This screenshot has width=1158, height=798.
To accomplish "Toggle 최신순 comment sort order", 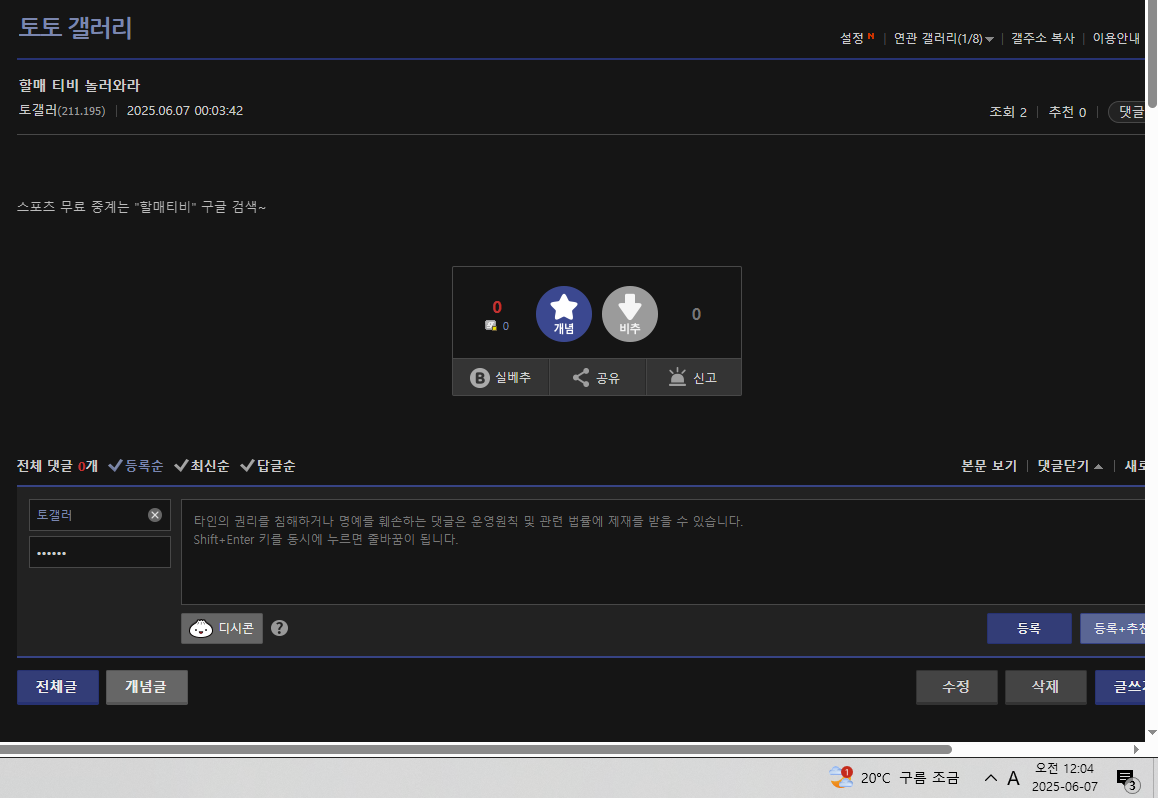I will coord(202,466).
